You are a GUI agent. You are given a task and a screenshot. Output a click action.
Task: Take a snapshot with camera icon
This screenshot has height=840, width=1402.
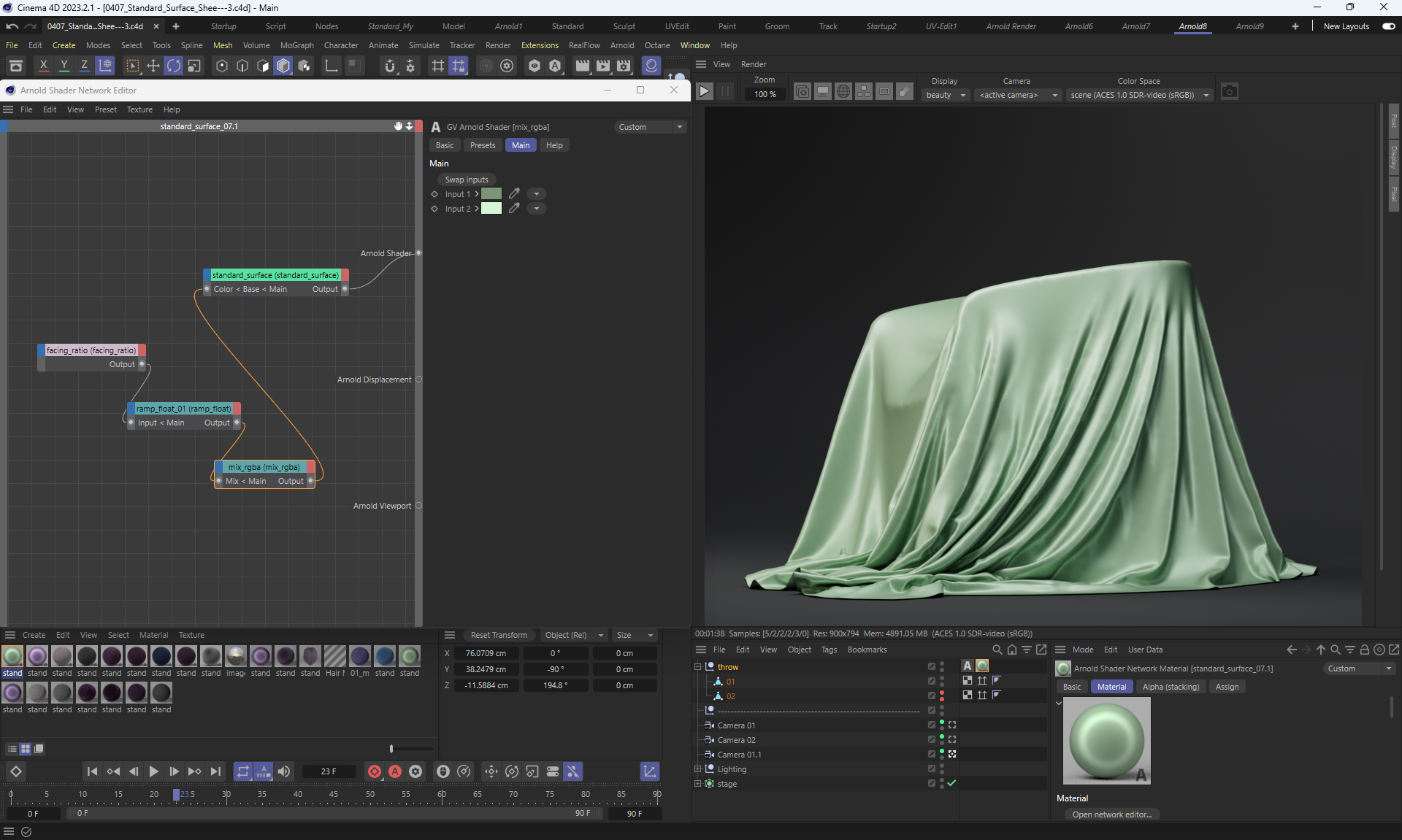pos(1230,92)
